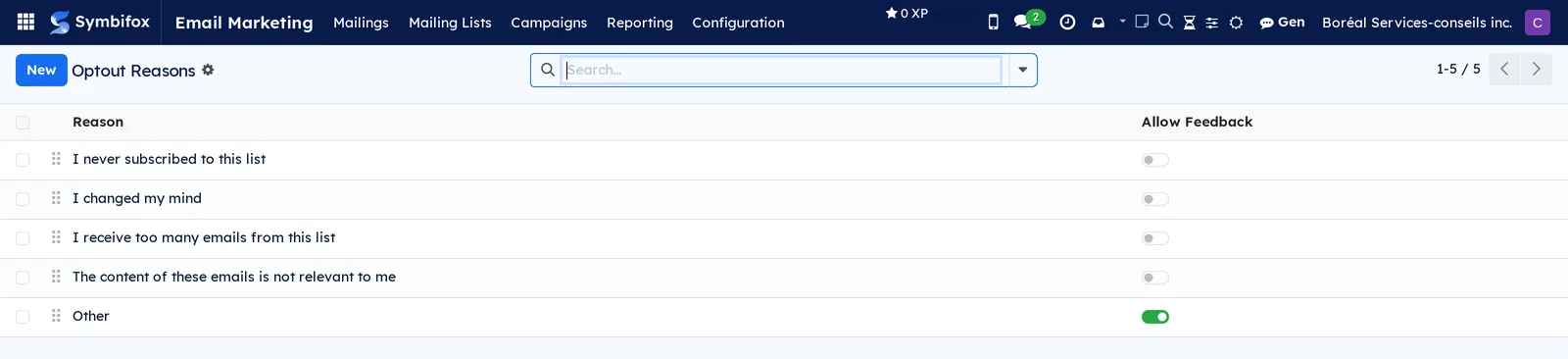The image size is (1568, 359).
Task: Click drag handle of 'Other' row
Action: click(x=56, y=316)
